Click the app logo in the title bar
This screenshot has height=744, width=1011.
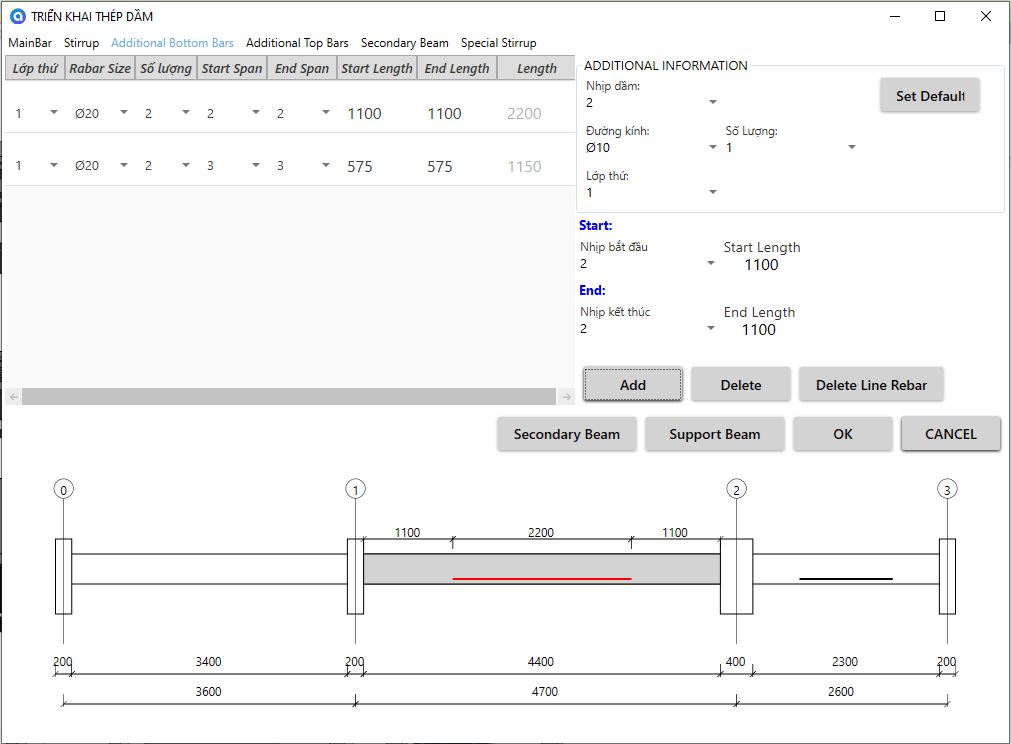pos(17,16)
